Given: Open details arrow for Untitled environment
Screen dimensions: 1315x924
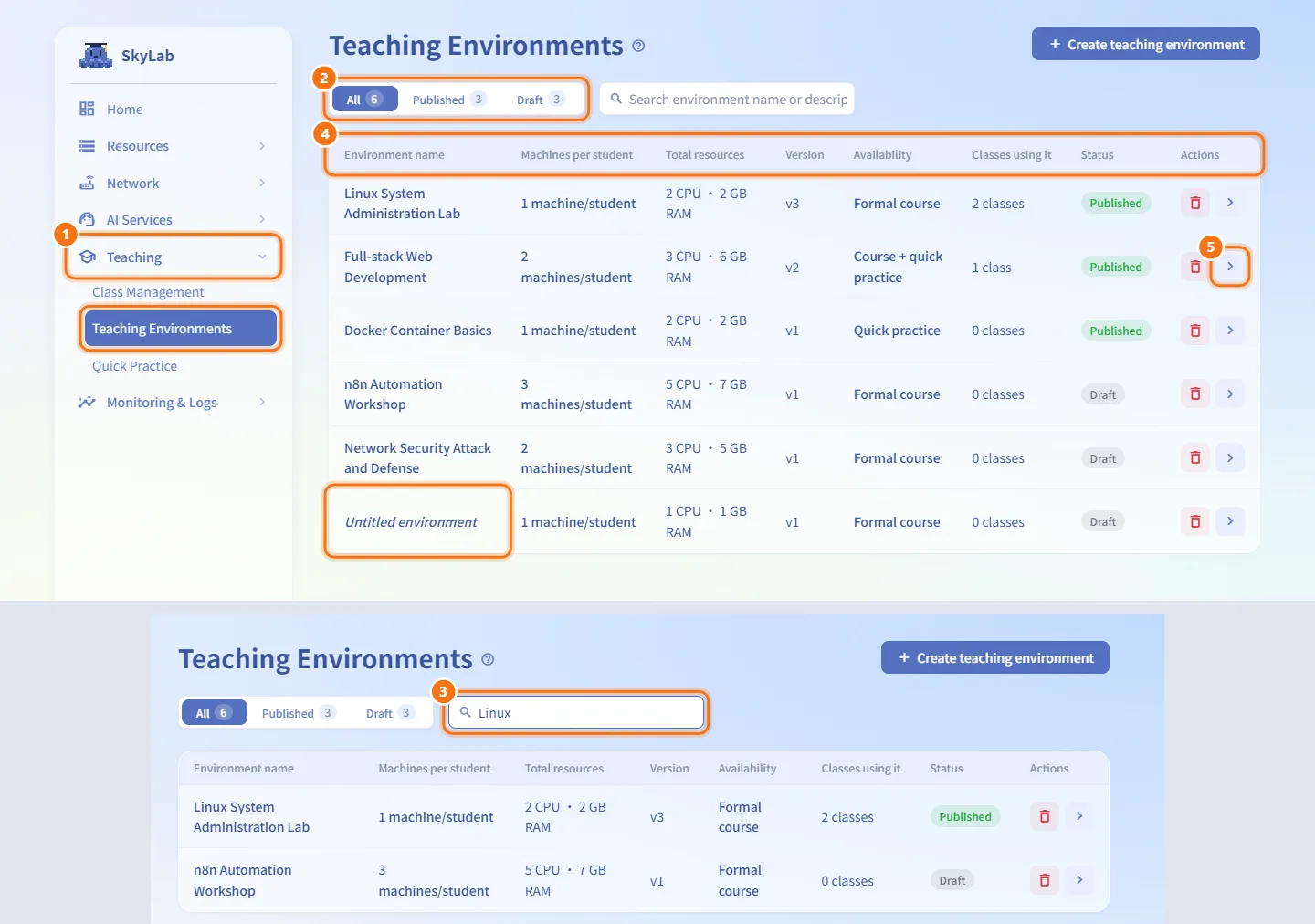Looking at the screenshot, I should [1230, 521].
